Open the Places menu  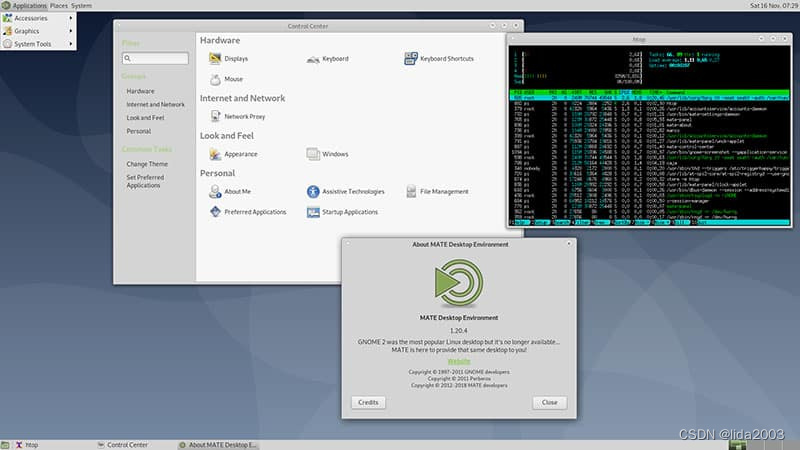coord(59,6)
